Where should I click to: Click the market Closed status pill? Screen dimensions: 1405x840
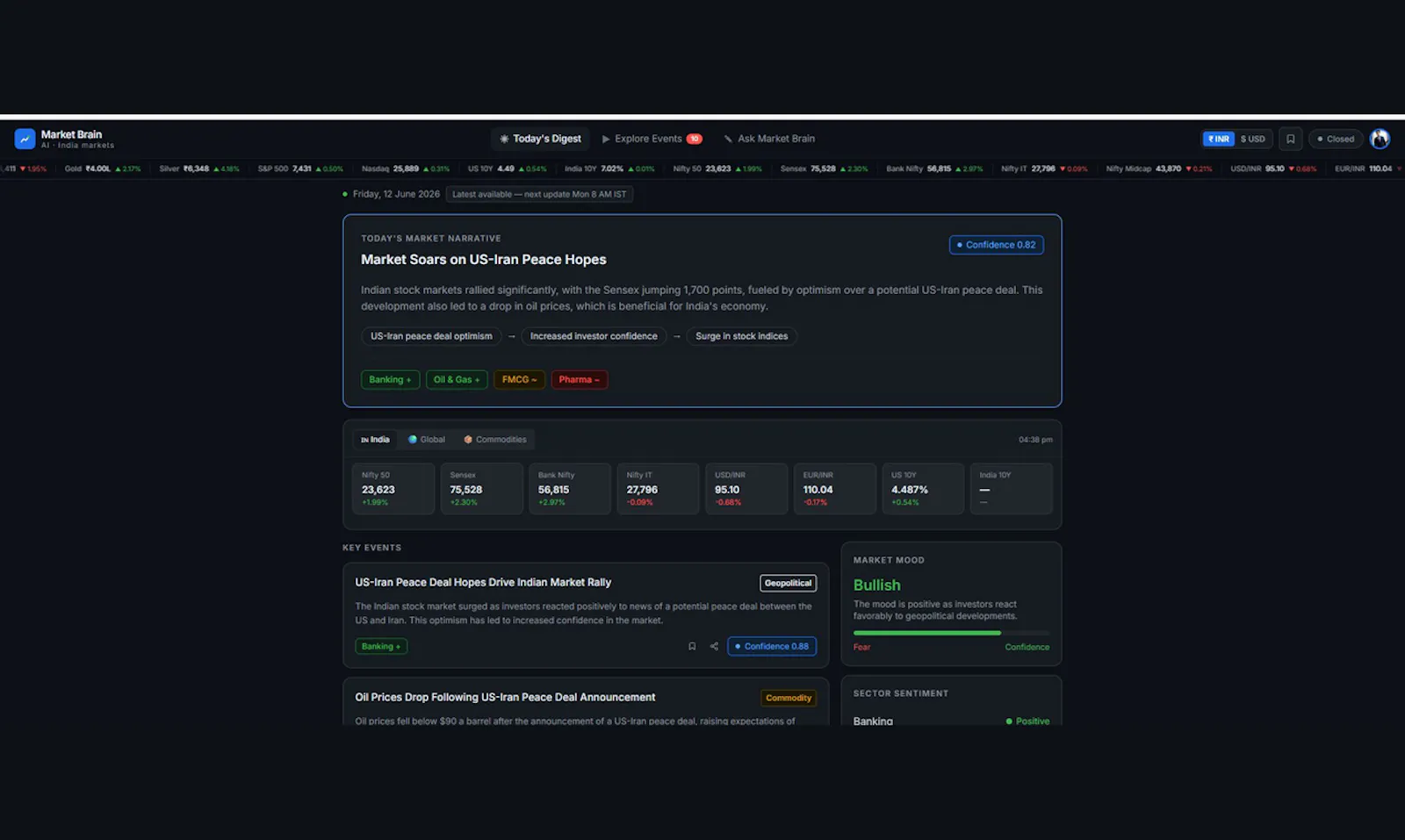click(1336, 139)
